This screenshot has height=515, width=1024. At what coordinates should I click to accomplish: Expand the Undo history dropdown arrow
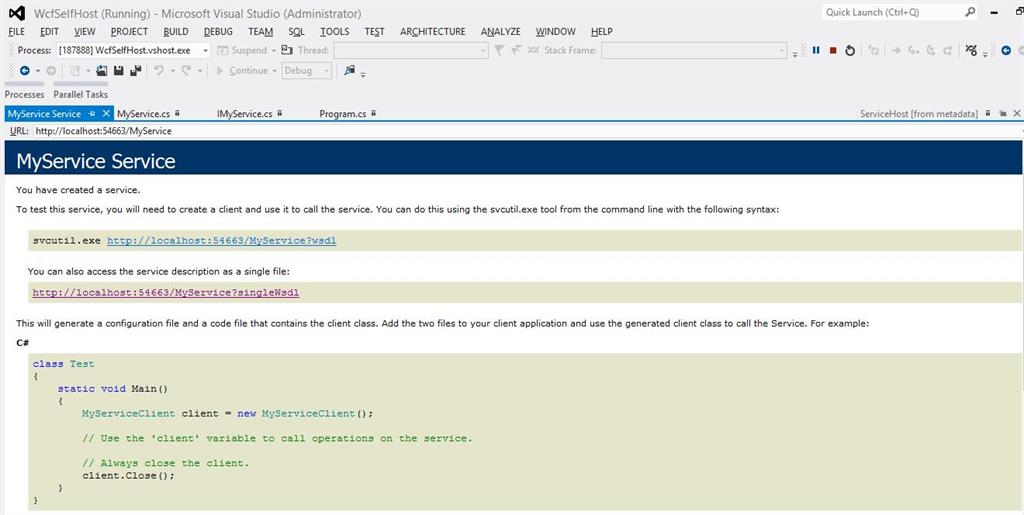(x=172, y=70)
